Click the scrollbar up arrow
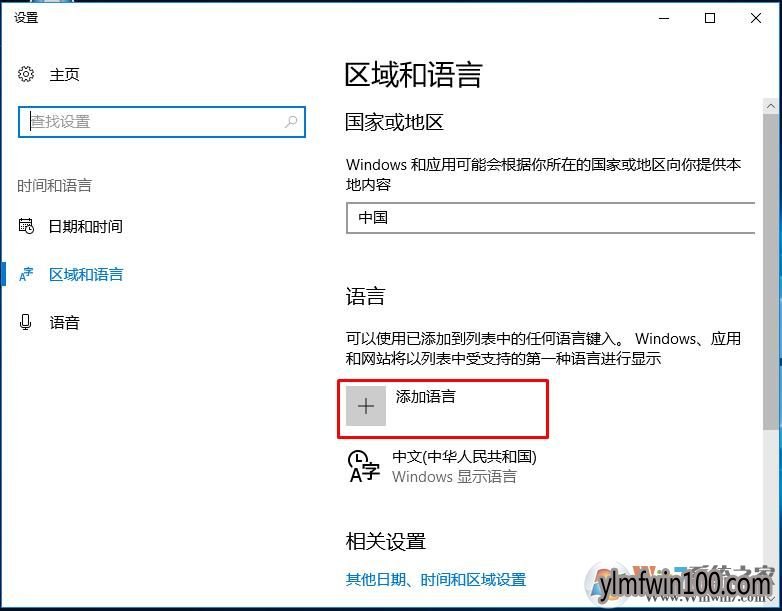This screenshot has width=782, height=611. 771,106
